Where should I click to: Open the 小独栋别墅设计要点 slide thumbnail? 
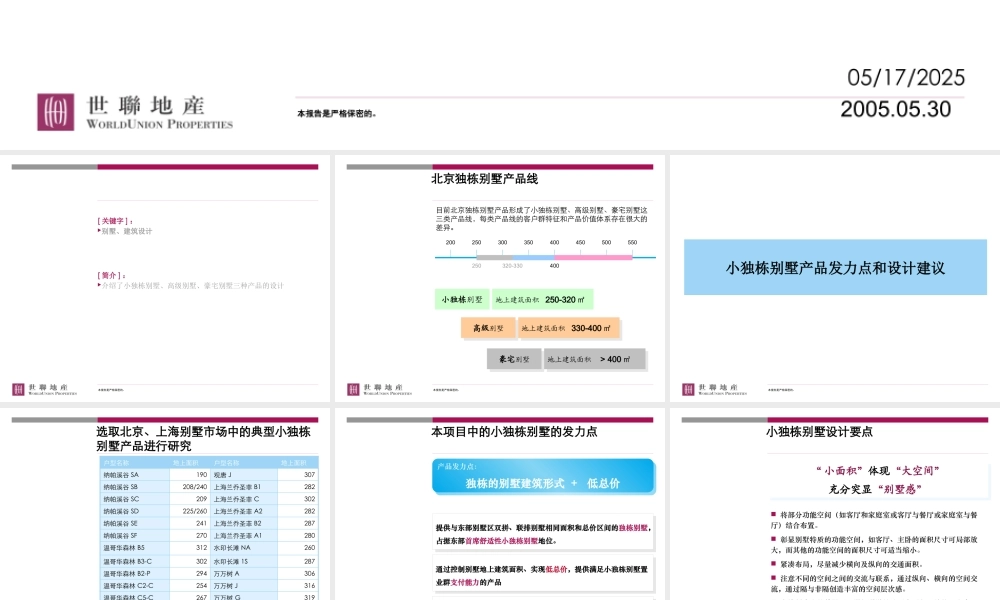[x=835, y=504]
